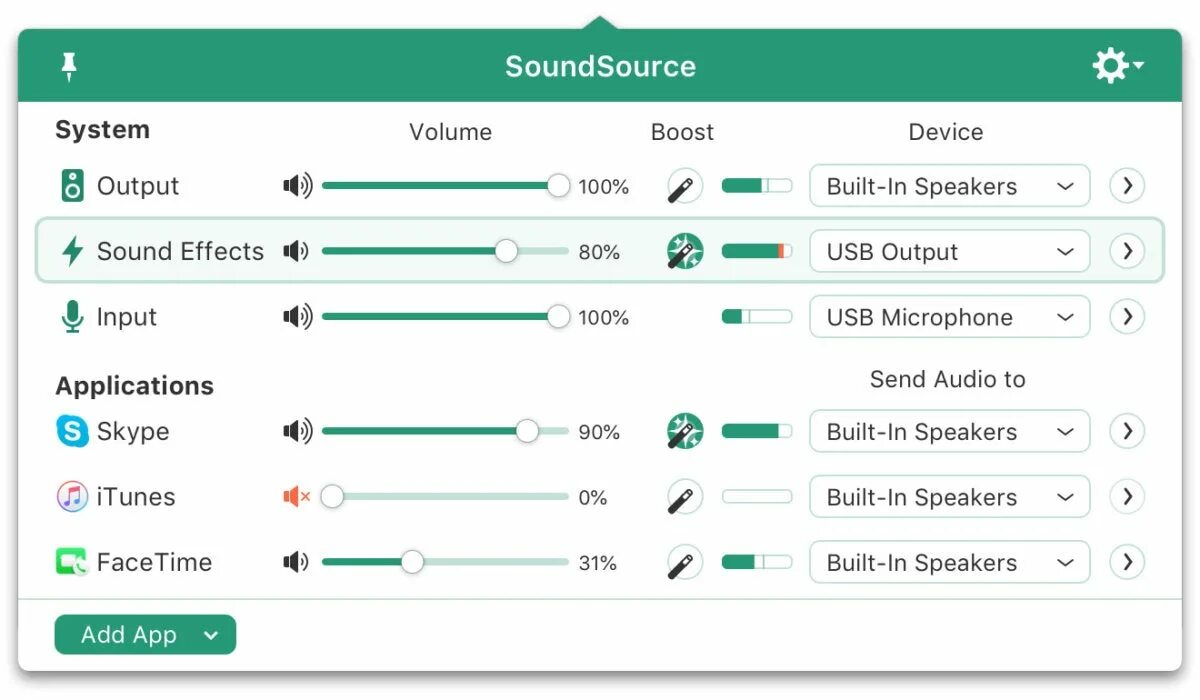The image size is (1200, 700).
Task: Click the iTunes empty level meter
Action: pyautogui.click(x=757, y=497)
